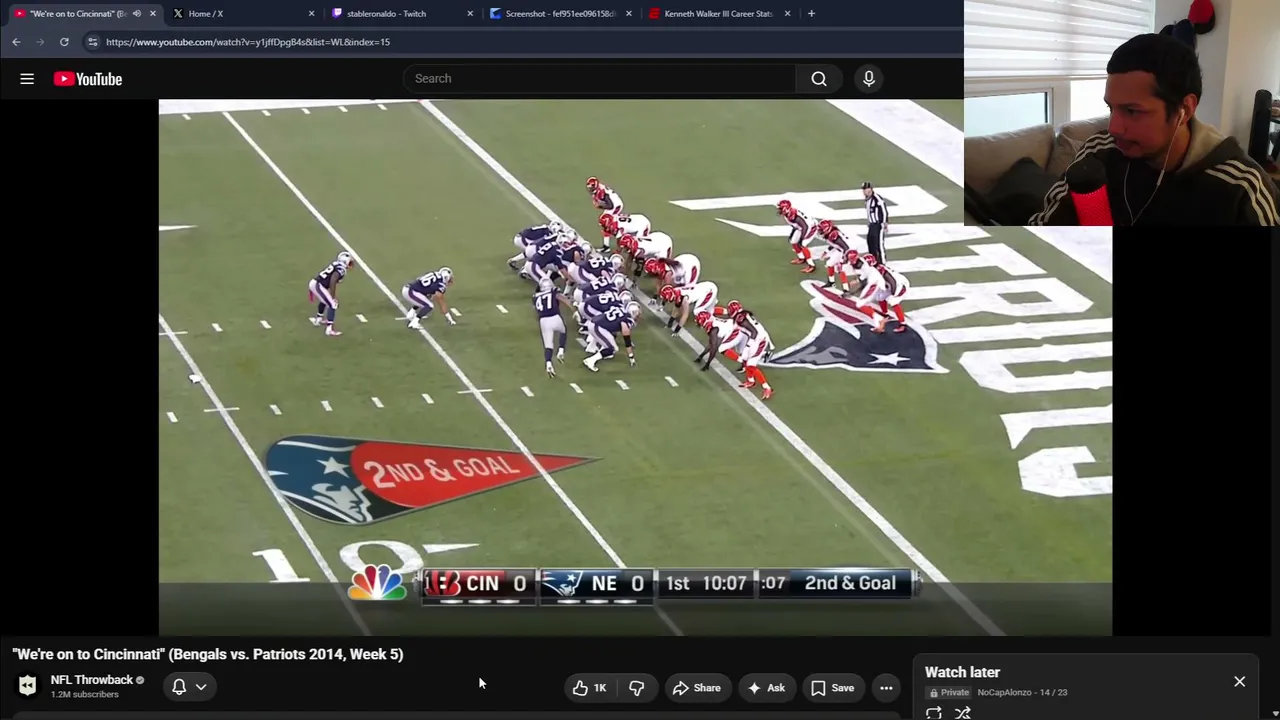This screenshot has height=720, width=1280.
Task: Go to YouTube home via logo
Action: coord(88,79)
